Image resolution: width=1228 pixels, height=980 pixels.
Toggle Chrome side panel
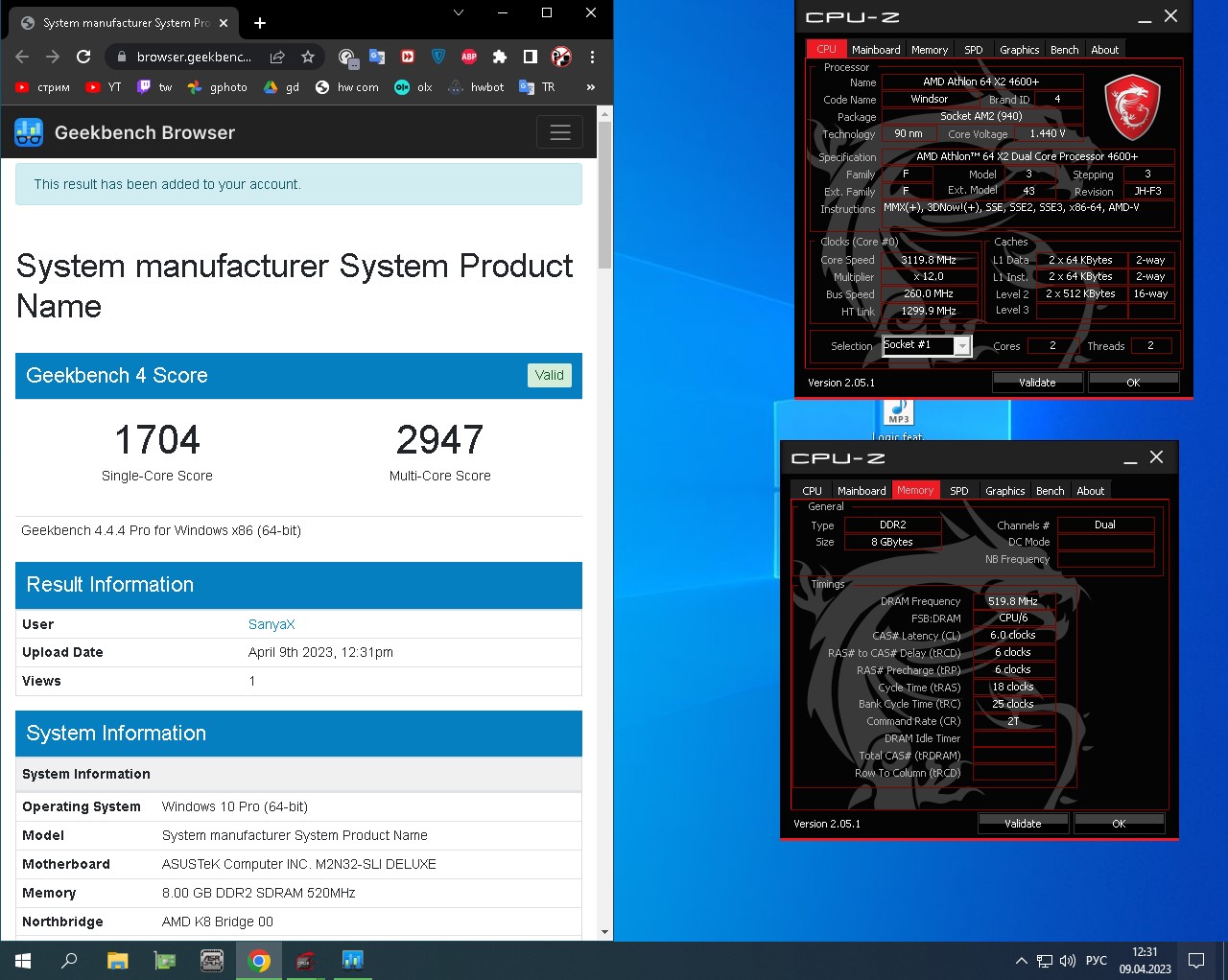pyautogui.click(x=531, y=57)
